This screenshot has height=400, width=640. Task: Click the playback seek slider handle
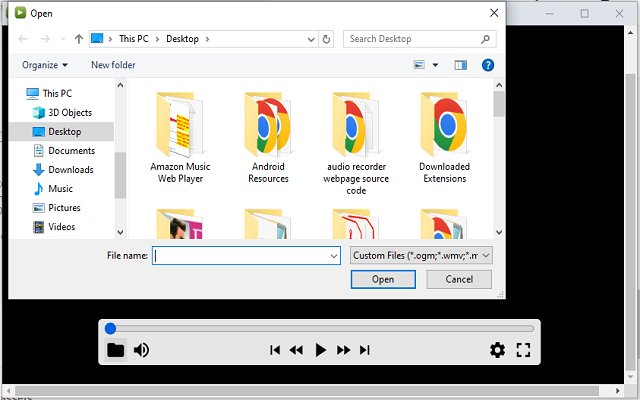110,328
